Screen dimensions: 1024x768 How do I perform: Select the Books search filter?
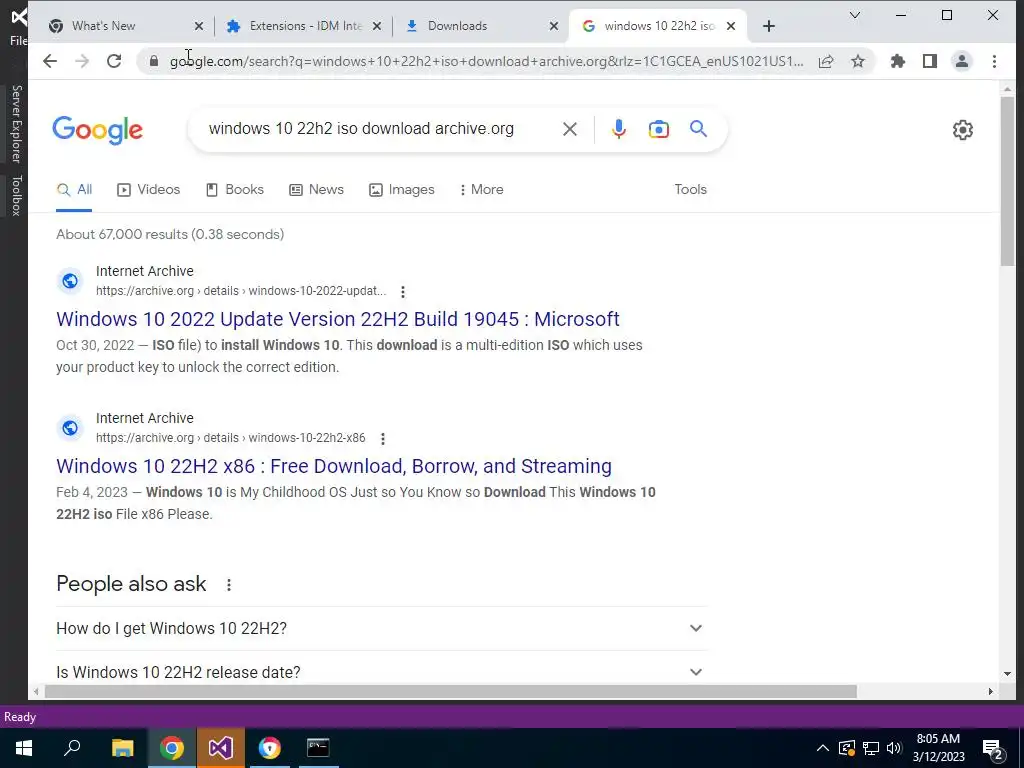click(x=234, y=190)
